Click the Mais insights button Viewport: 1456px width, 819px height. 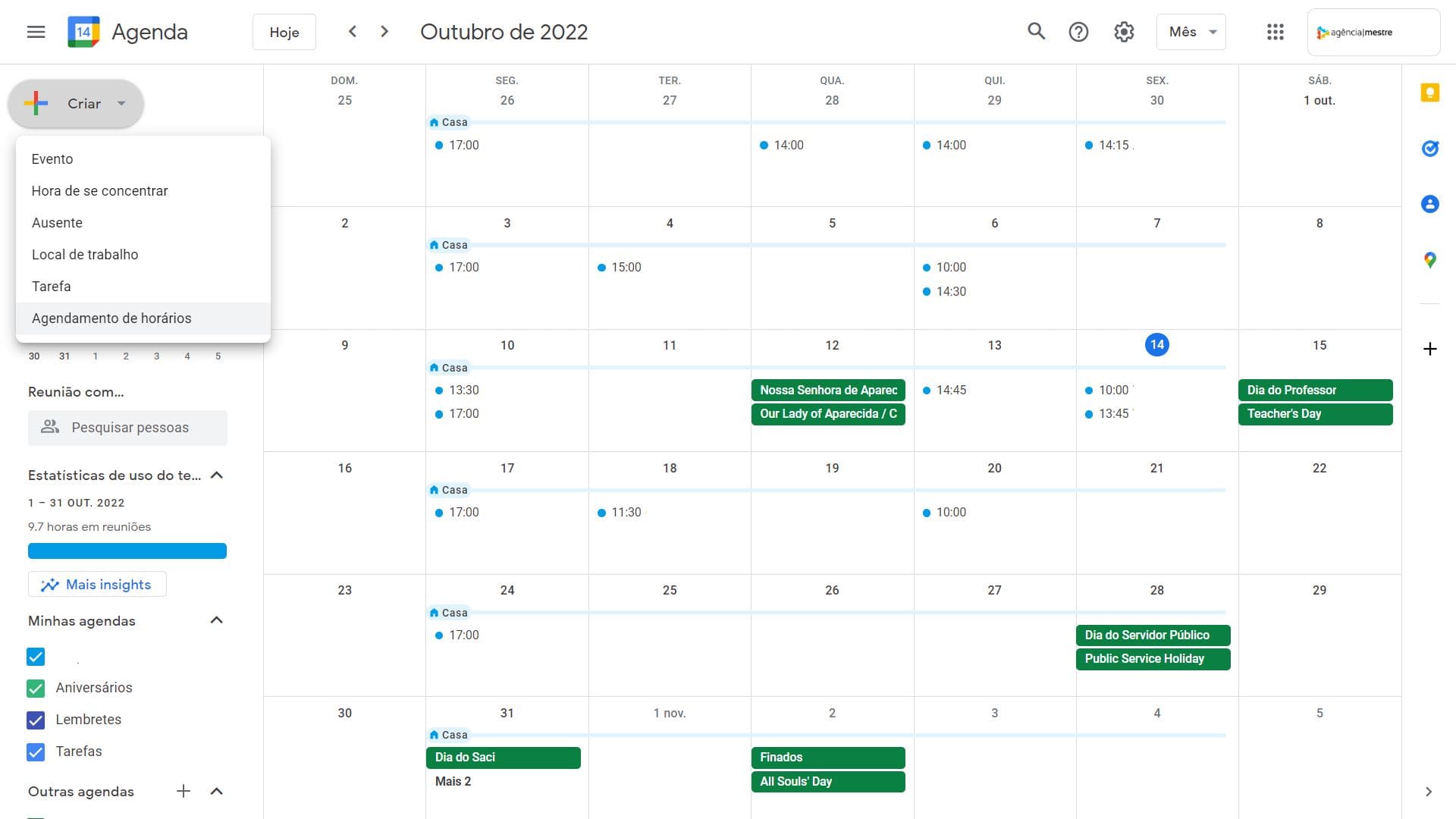pos(97,585)
